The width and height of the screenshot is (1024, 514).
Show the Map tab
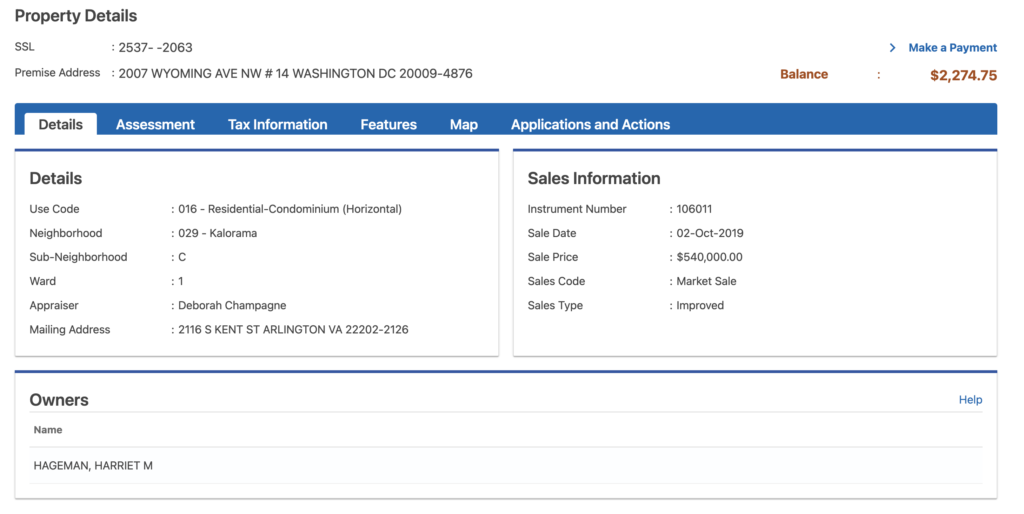[463, 125]
